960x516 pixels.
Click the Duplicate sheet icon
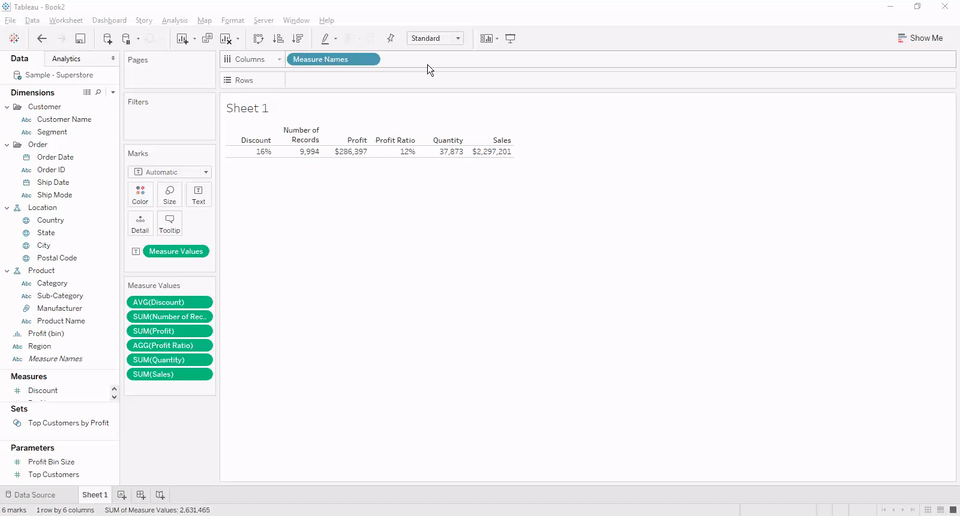(x=208, y=39)
